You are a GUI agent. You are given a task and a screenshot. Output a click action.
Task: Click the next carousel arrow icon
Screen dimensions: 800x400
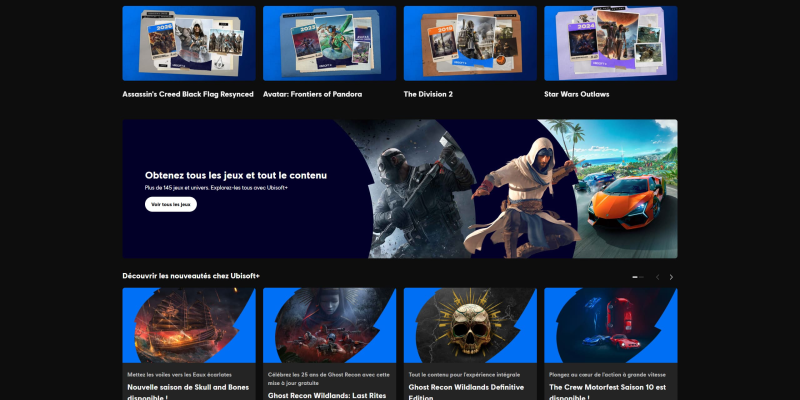[x=671, y=277]
